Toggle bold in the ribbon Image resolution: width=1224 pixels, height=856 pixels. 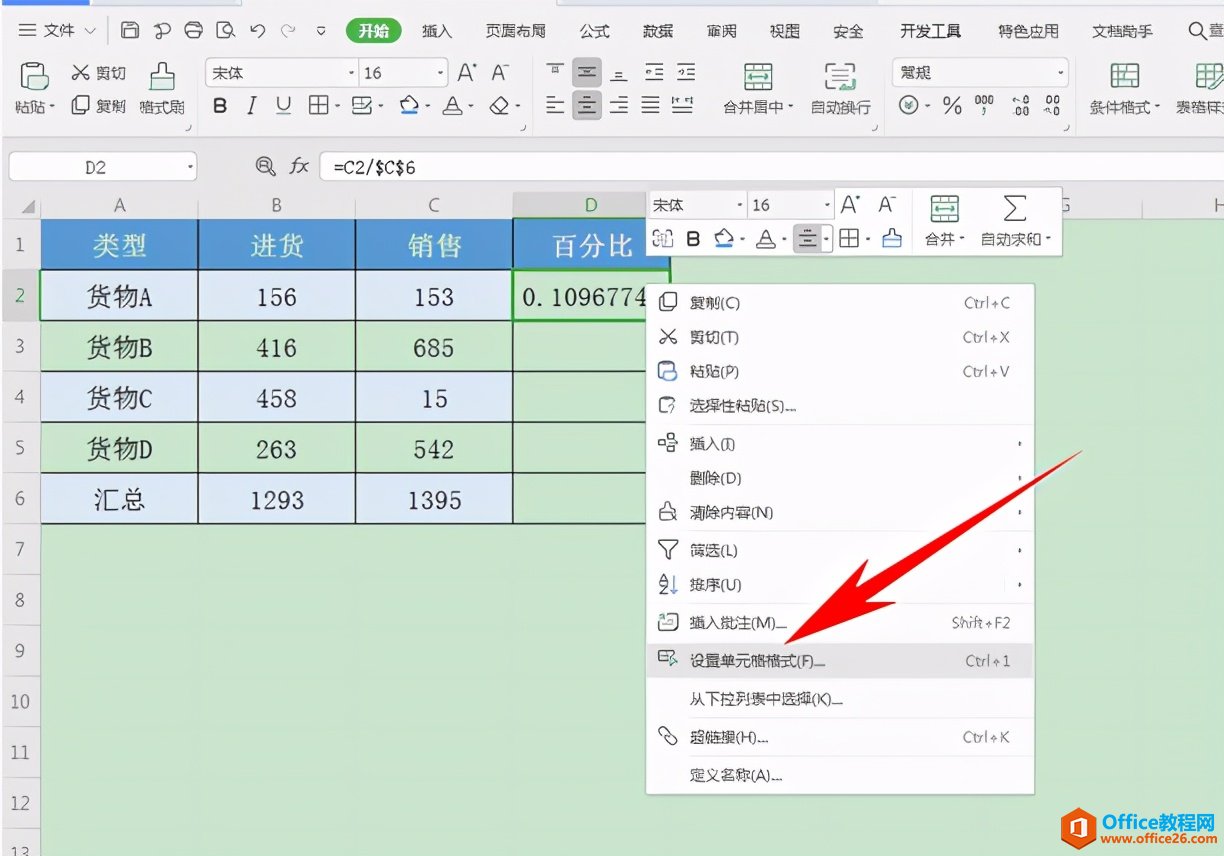tap(220, 106)
